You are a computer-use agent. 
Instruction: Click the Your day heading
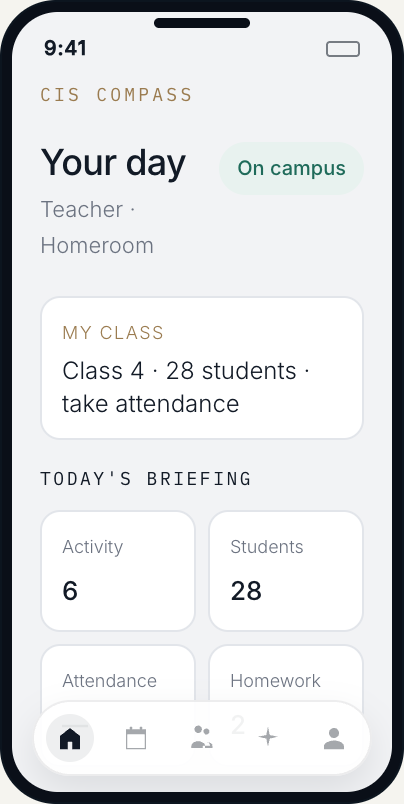(x=113, y=163)
